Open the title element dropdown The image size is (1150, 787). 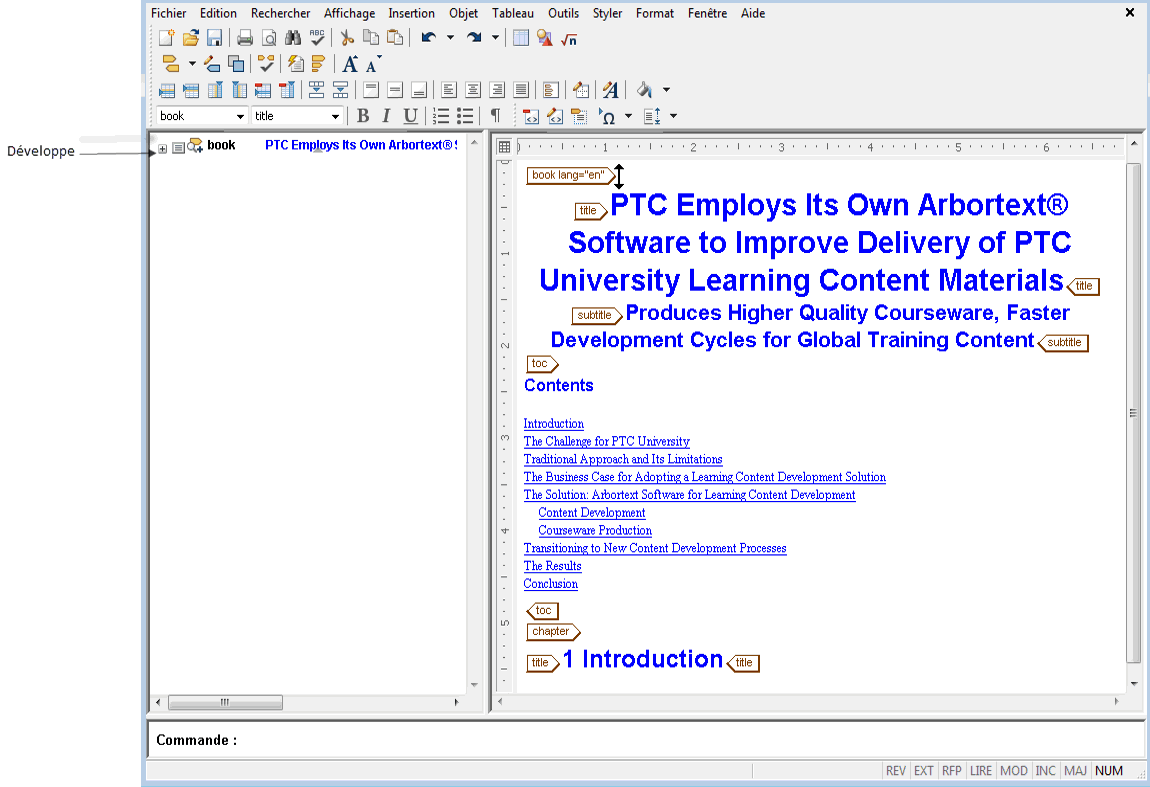335,117
